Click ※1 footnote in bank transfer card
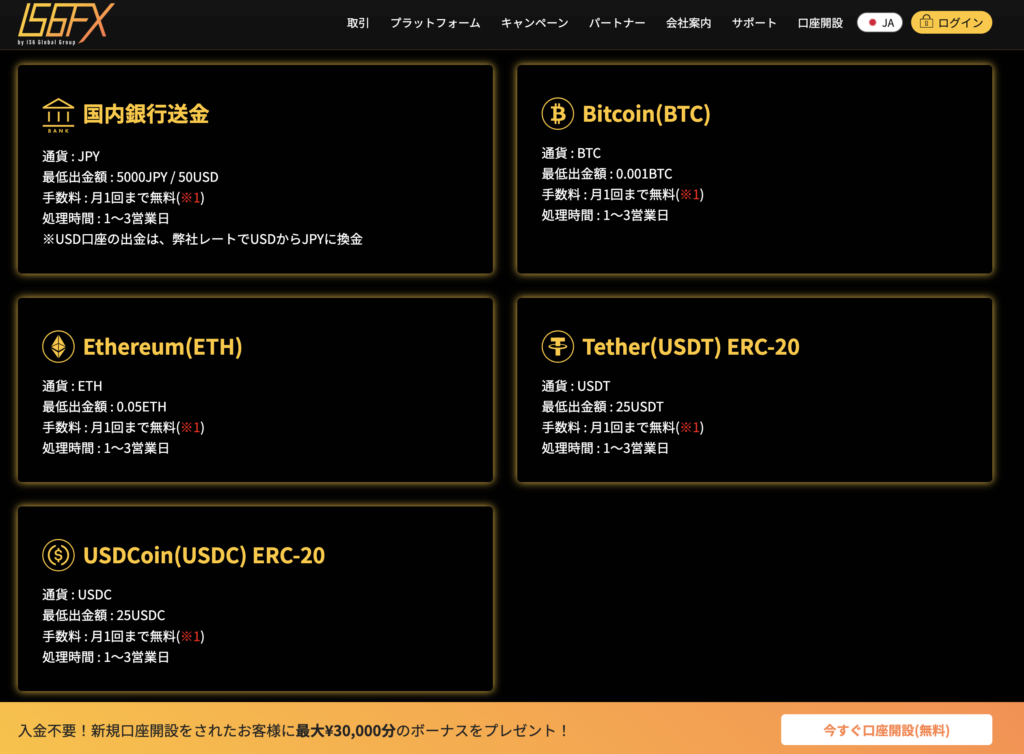1024x754 pixels. [191, 198]
